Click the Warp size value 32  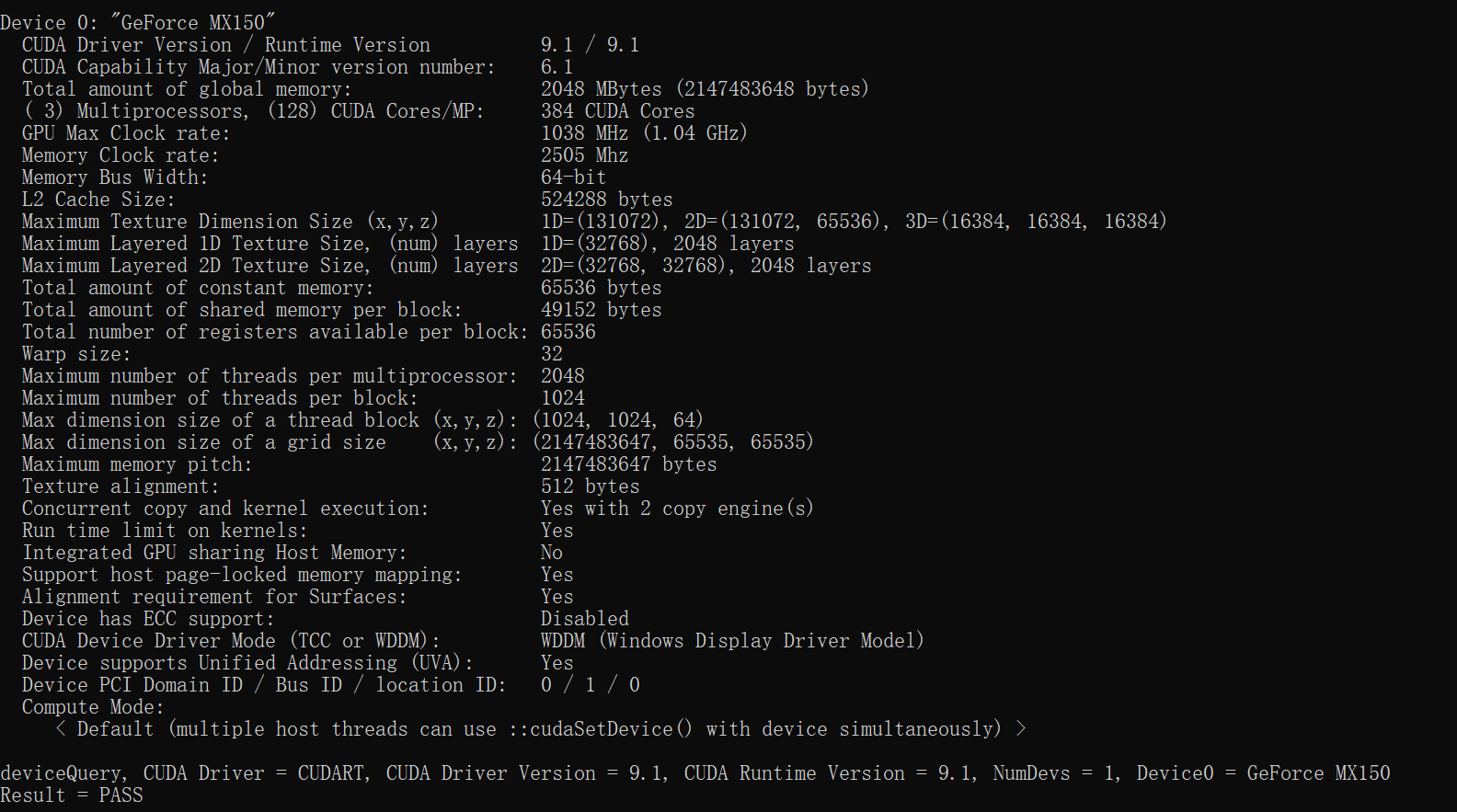(552, 354)
